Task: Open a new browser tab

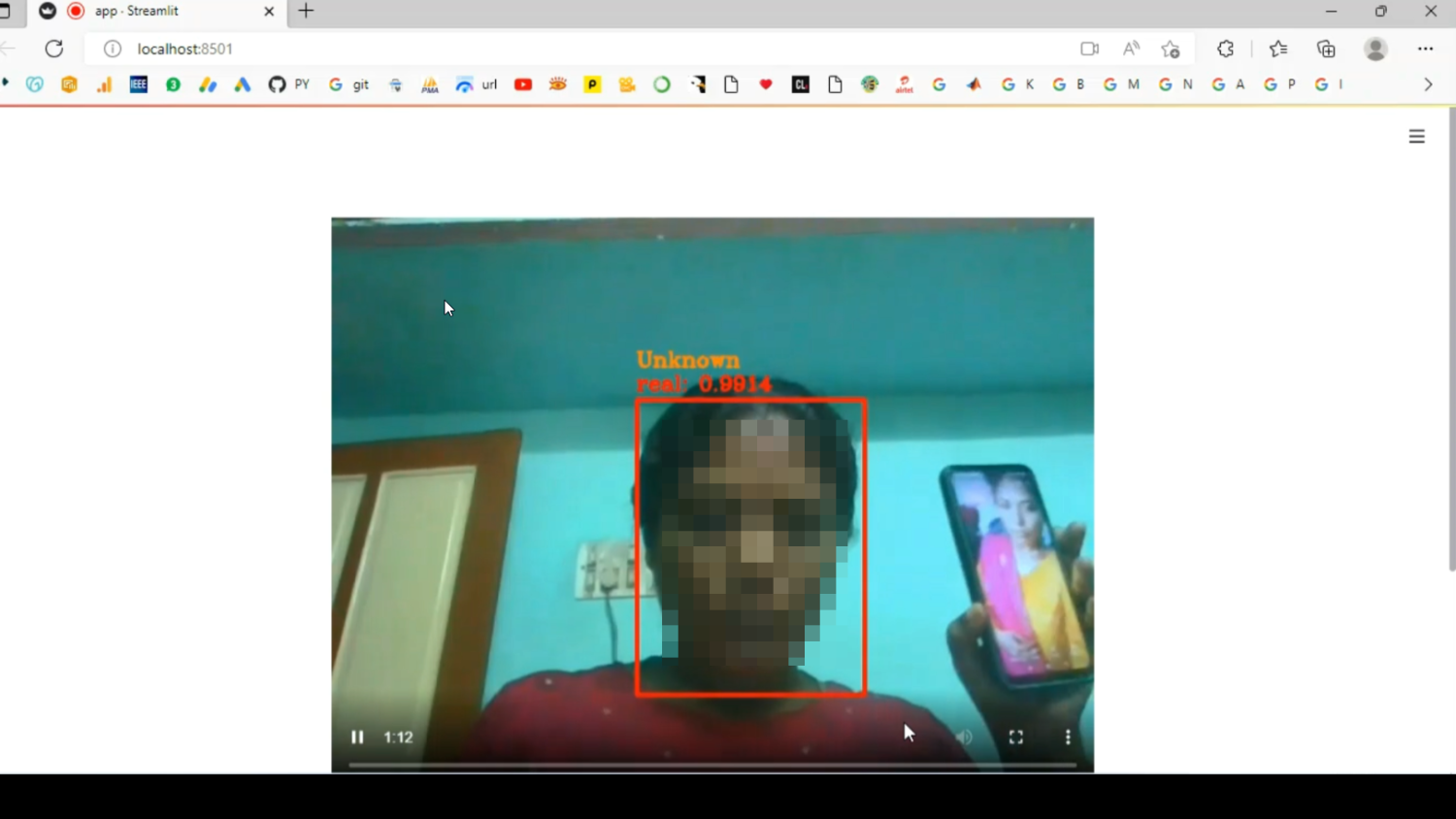Action: click(x=307, y=12)
